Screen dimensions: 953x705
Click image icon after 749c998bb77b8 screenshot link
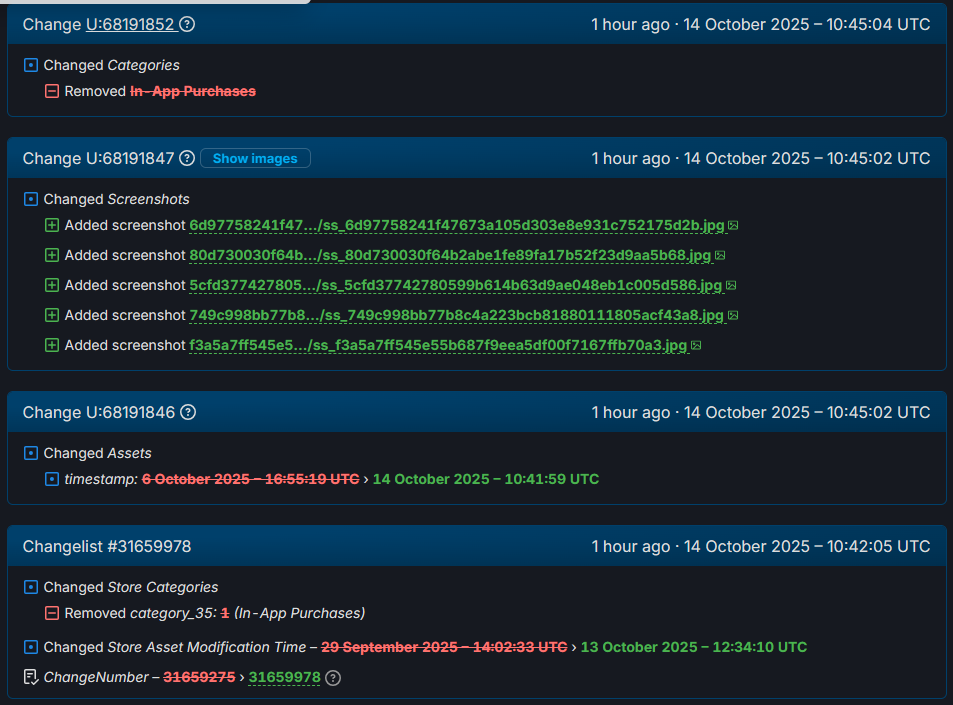733,316
